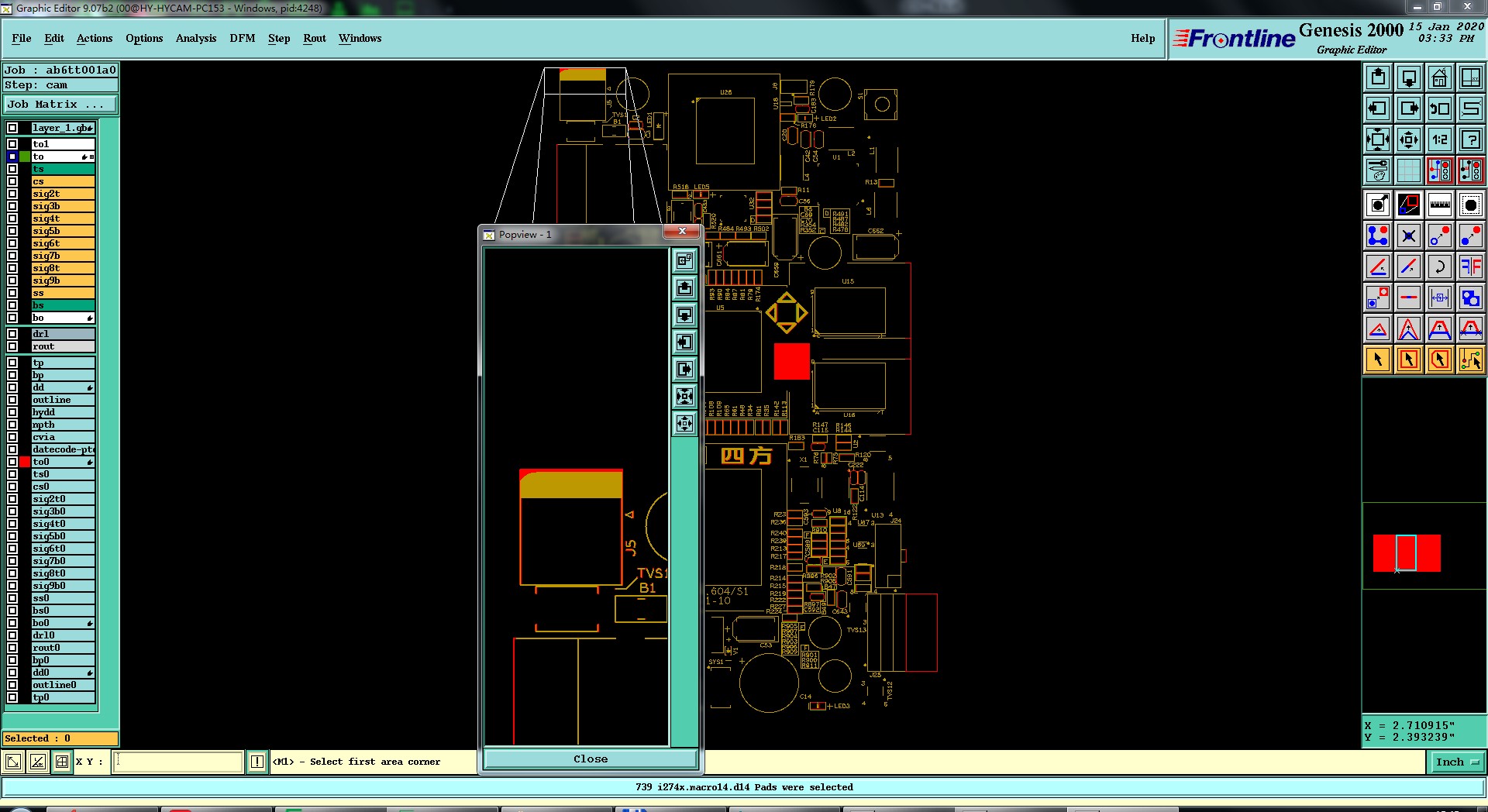
Task: Select the layer name npth
Action: point(63,425)
